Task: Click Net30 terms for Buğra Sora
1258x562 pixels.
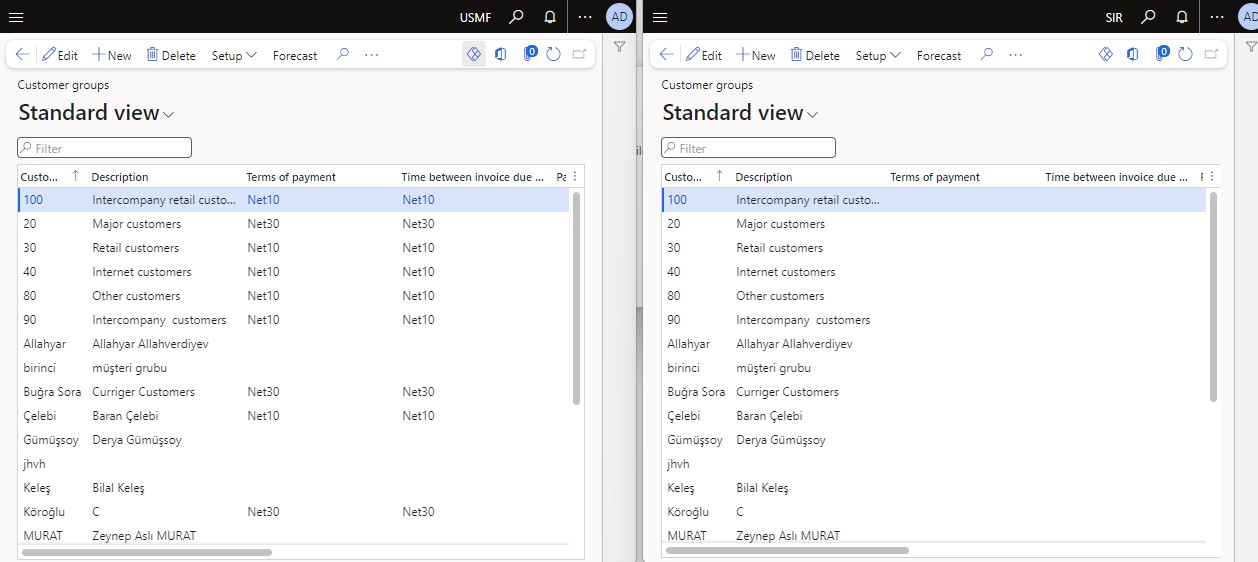Action: [264, 392]
